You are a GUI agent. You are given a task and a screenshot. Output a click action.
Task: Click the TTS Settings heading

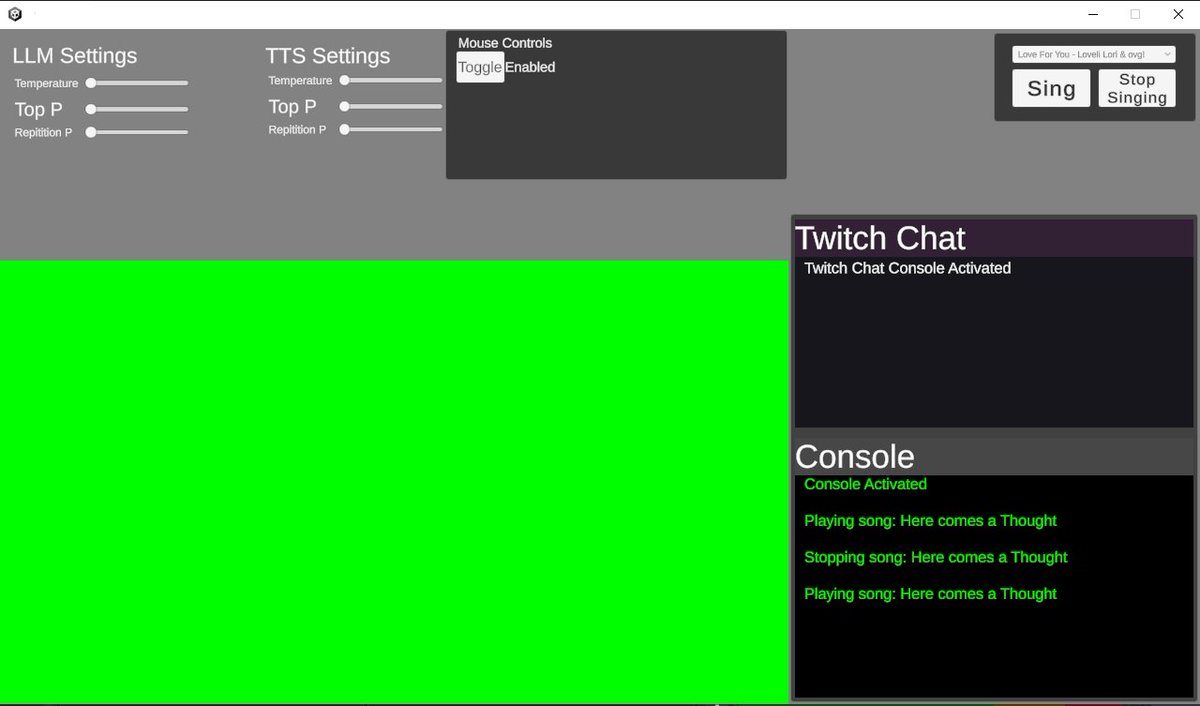coord(328,56)
